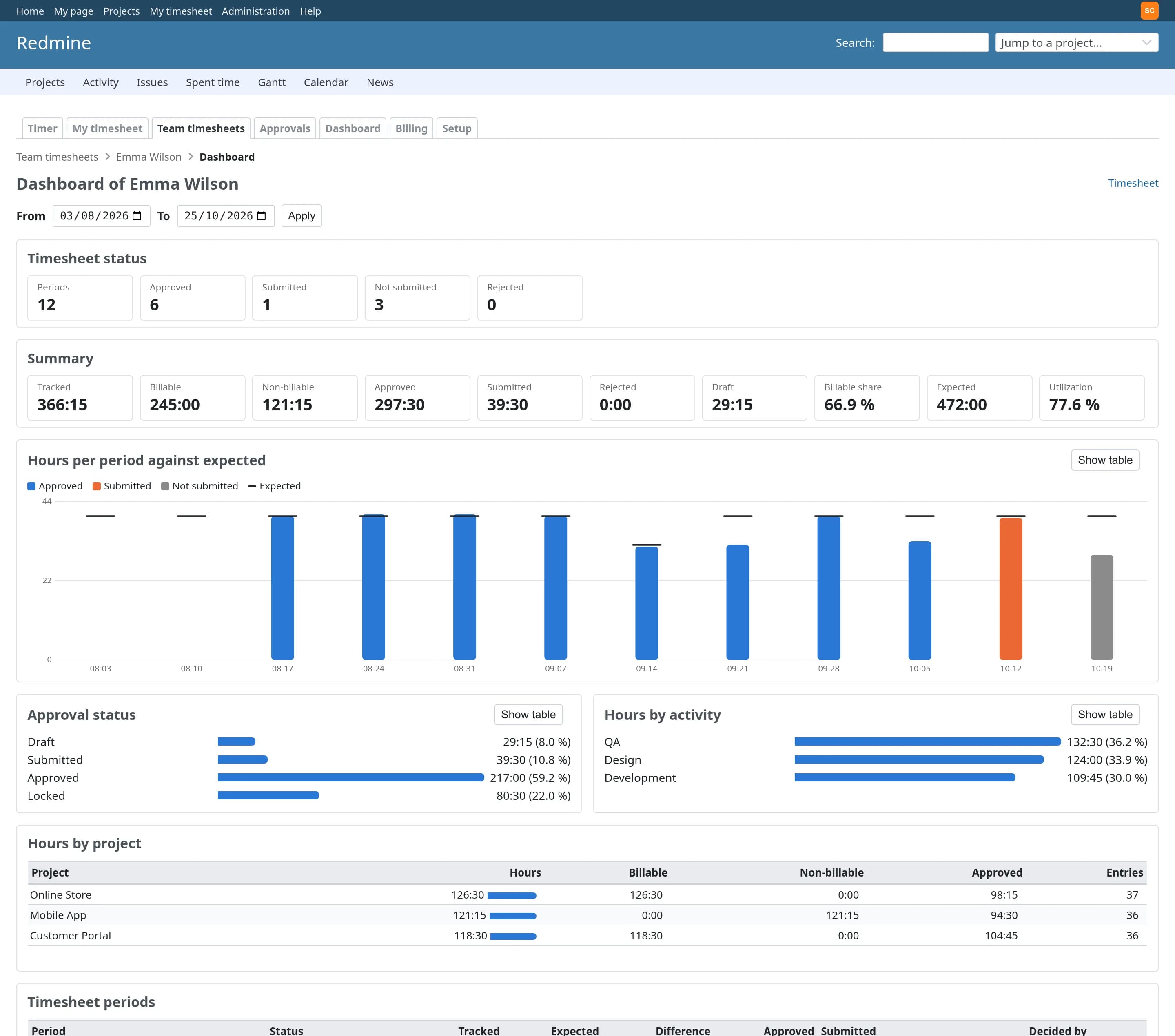Click the To date field
Image resolution: width=1175 pixels, height=1036 pixels.
click(225, 215)
